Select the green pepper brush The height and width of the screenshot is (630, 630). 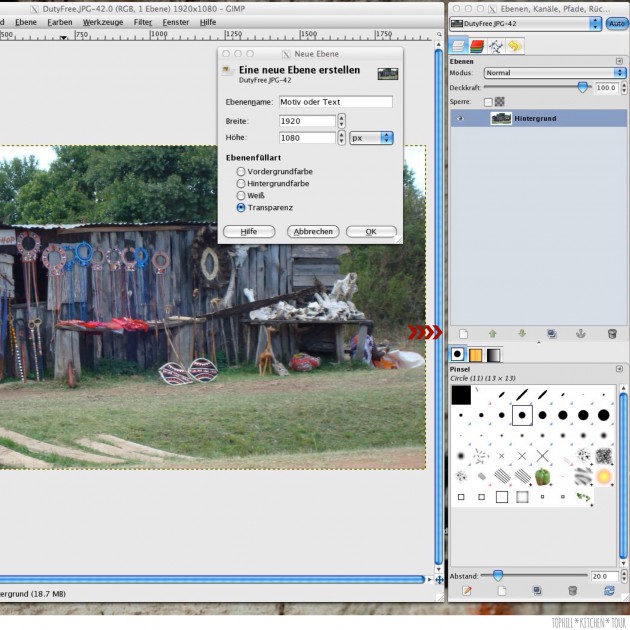click(542, 477)
